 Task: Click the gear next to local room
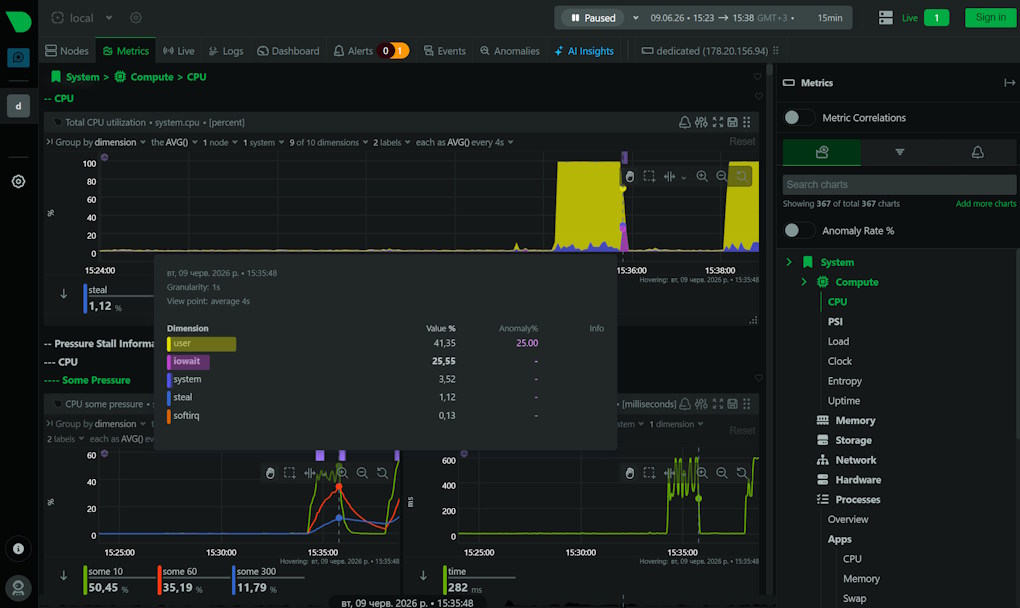tap(135, 18)
